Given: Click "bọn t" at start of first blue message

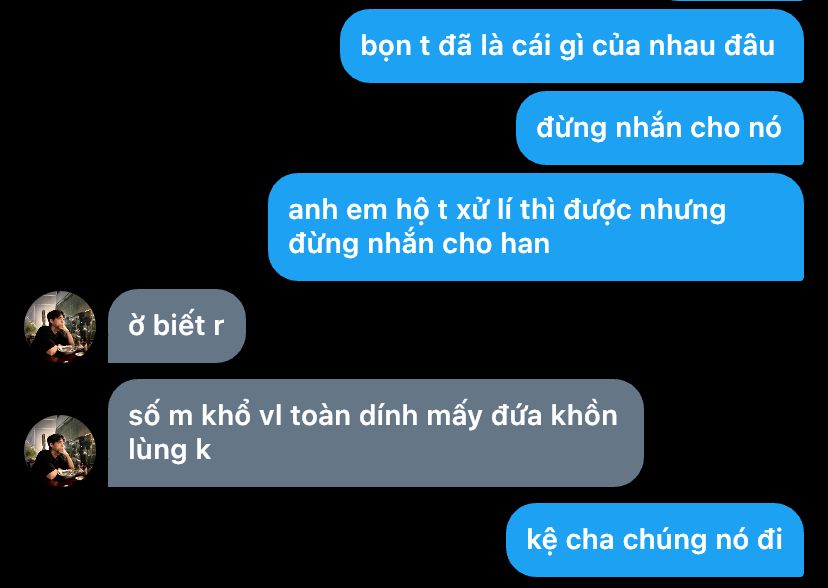Looking at the screenshot, I should click(x=394, y=46).
